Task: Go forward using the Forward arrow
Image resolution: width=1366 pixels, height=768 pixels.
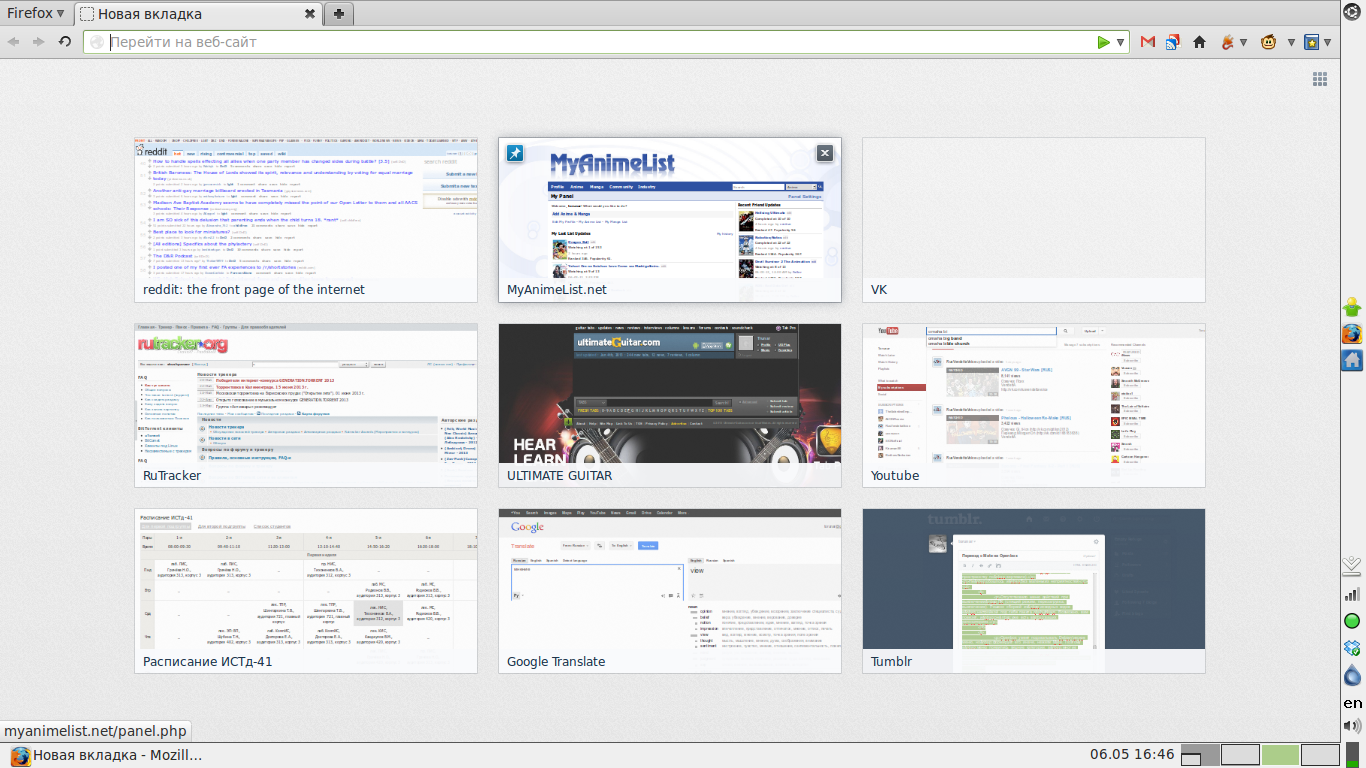Action: [x=38, y=42]
